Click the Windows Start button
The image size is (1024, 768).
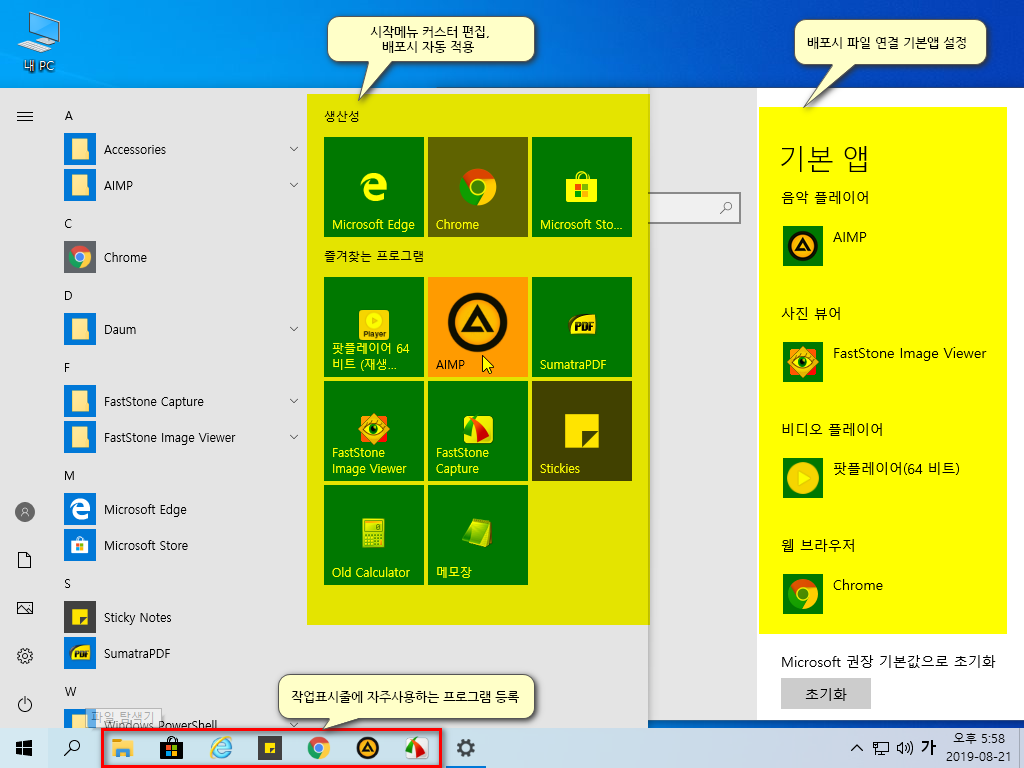point(24,748)
